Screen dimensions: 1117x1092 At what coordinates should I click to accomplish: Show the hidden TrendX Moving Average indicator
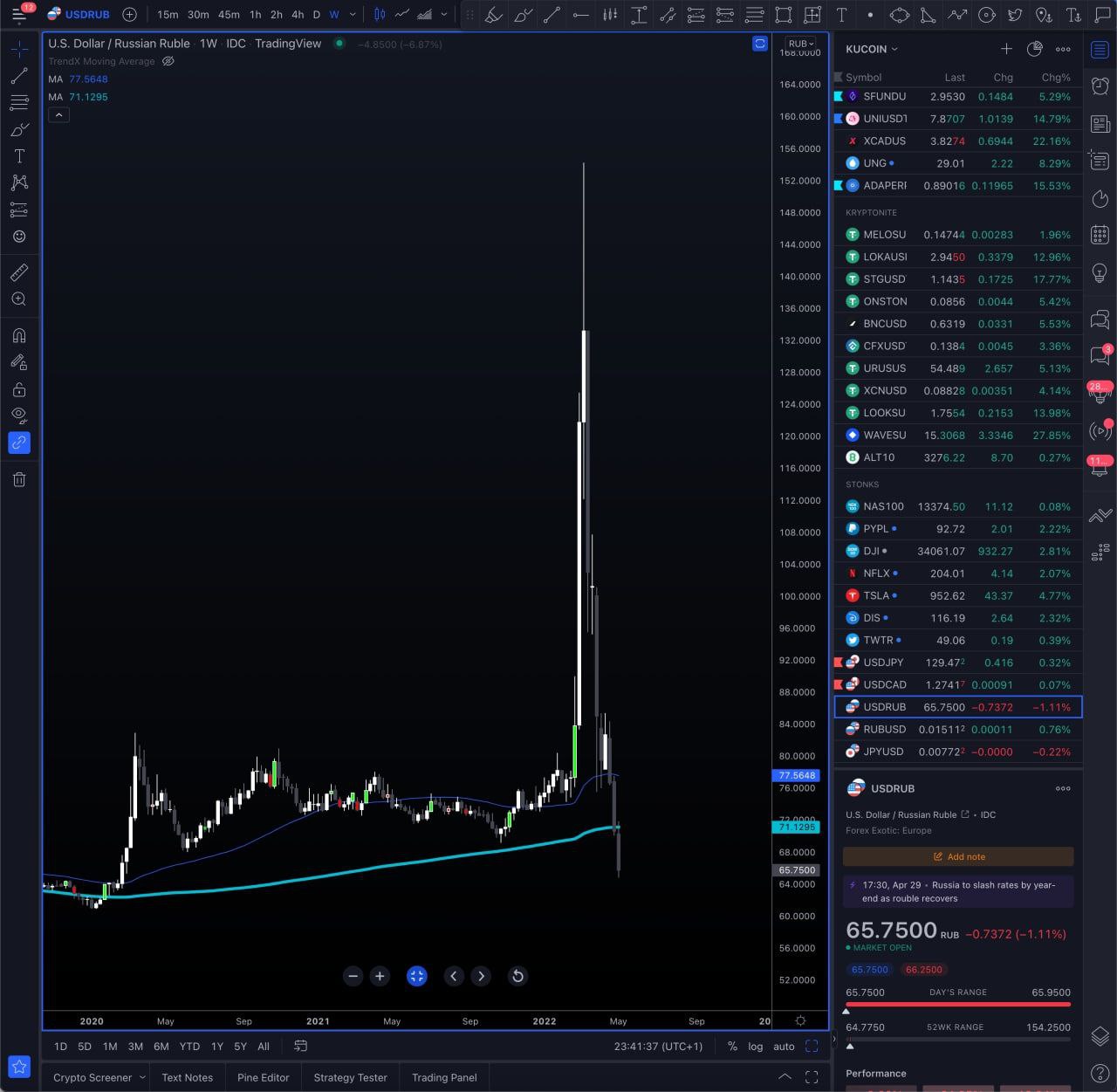(x=168, y=61)
